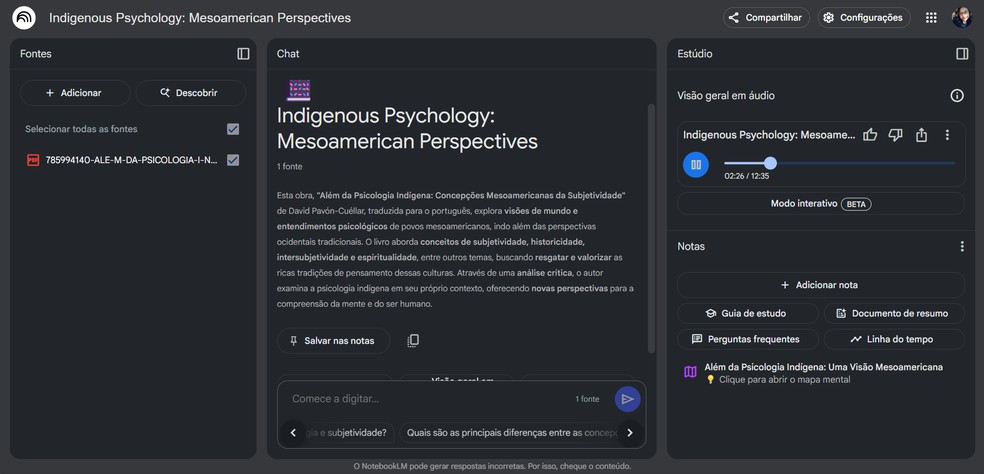Open Configurações menu

pos(864,18)
